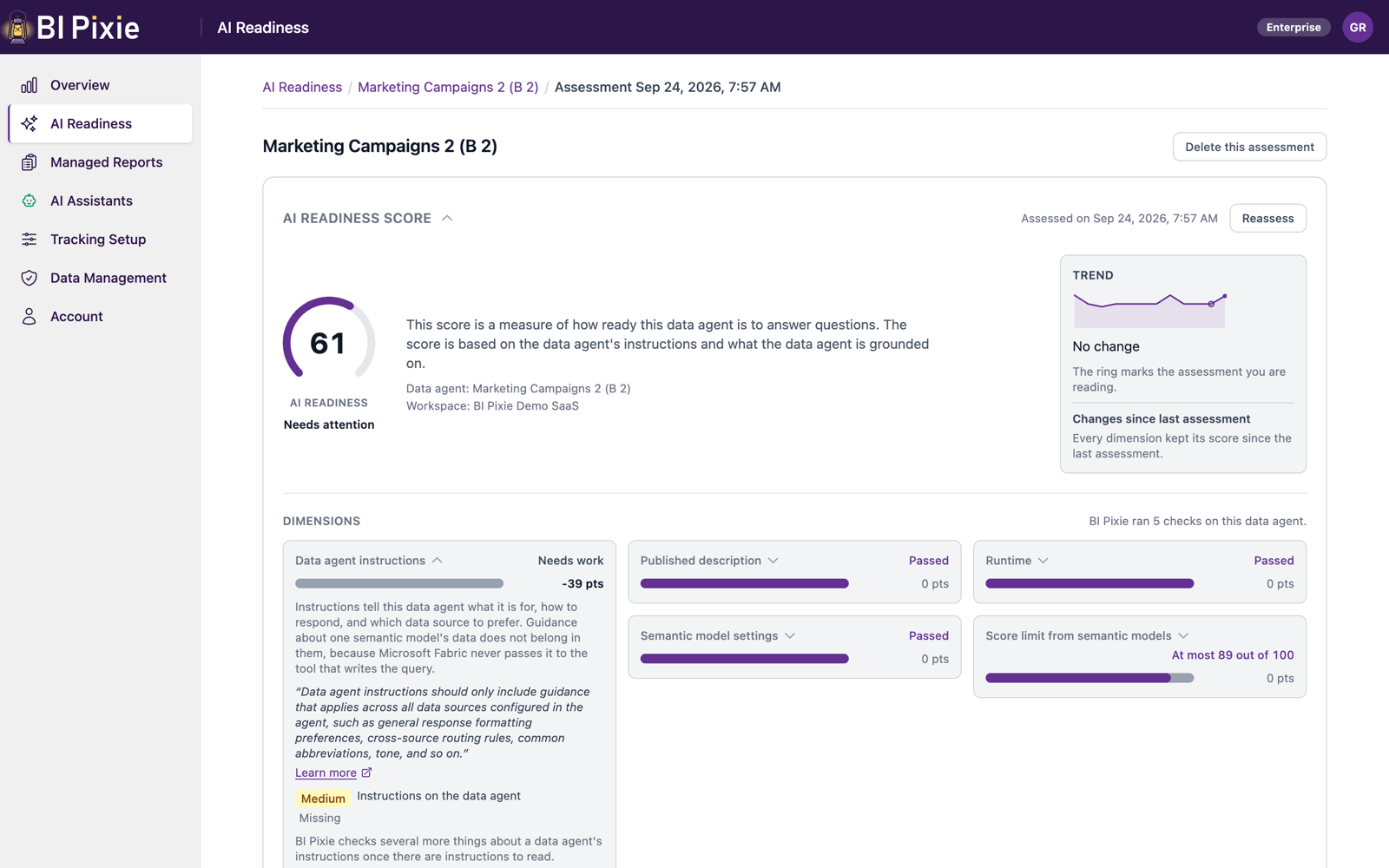The image size is (1389, 868).
Task: Click the Overview bar chart icon
Action: coord(30,85)
